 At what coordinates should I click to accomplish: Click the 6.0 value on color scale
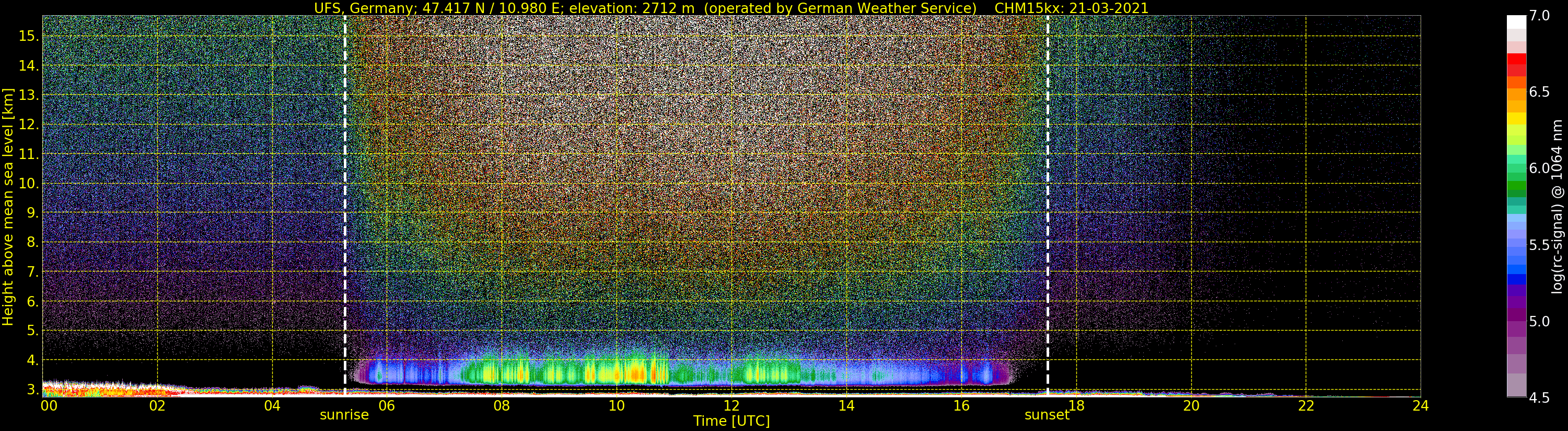1539,169
